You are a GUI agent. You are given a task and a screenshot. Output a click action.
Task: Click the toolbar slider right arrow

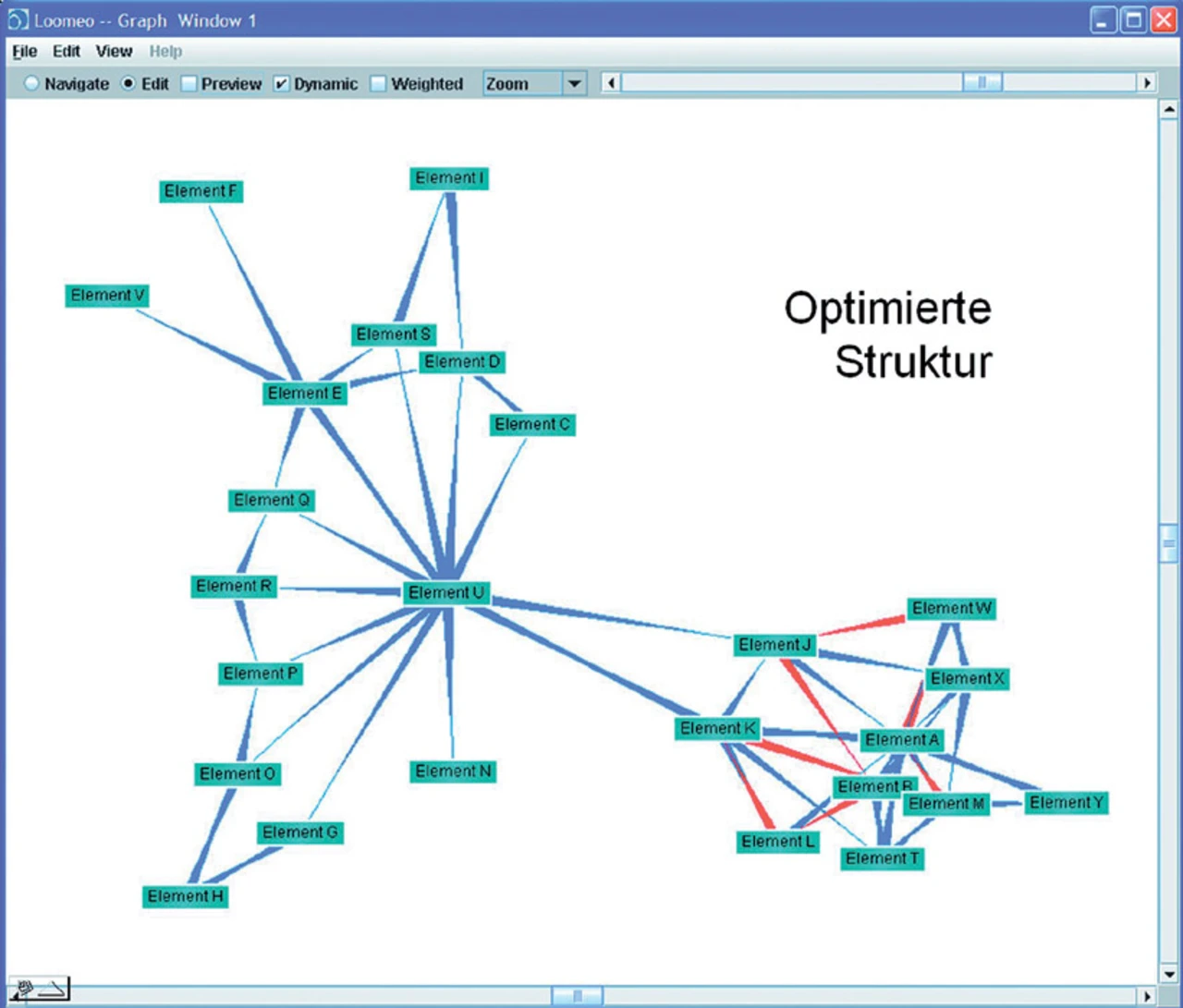(1147, 83)
